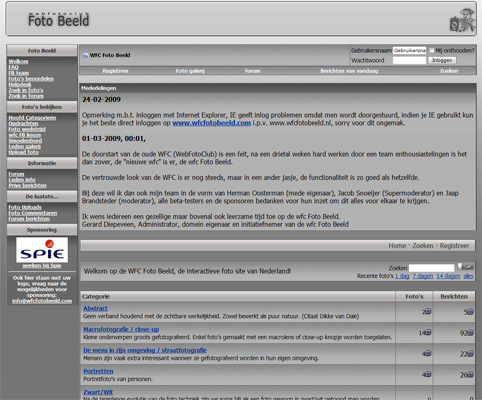
Task: Click Zoeken in the breadcrumb bar
Action: pyautogui.click(x=423, y=246)
